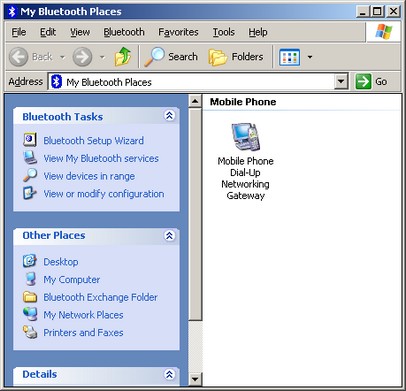Screen dimensions: 406x391
Task: Minimize the My Bluetooth Places window
Action: 362,12
